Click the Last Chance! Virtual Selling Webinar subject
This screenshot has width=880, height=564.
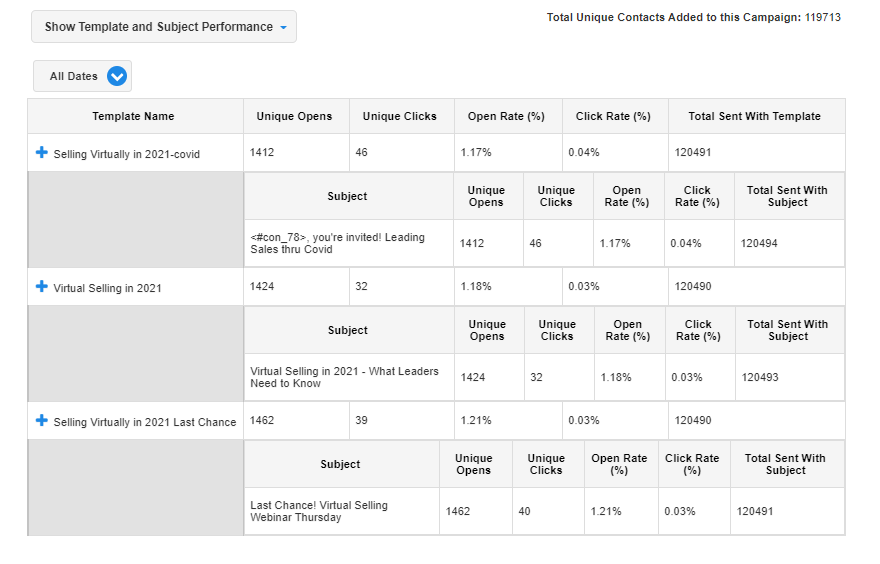pyautogui.click(x=318, y=511)
